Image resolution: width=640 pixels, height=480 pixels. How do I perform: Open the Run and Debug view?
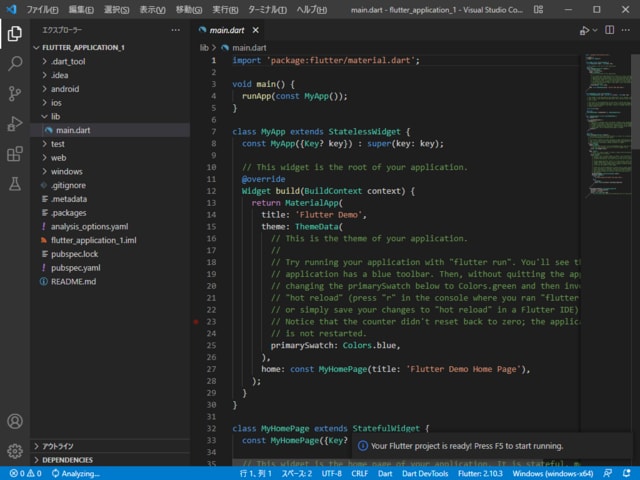pos(15,123)
